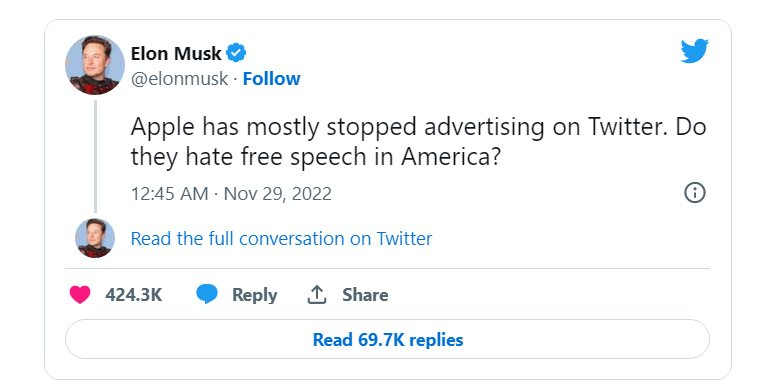Screen dimensions: 761x384
Task: Click small avatar beside conversation link
Action: pos(95,238)
